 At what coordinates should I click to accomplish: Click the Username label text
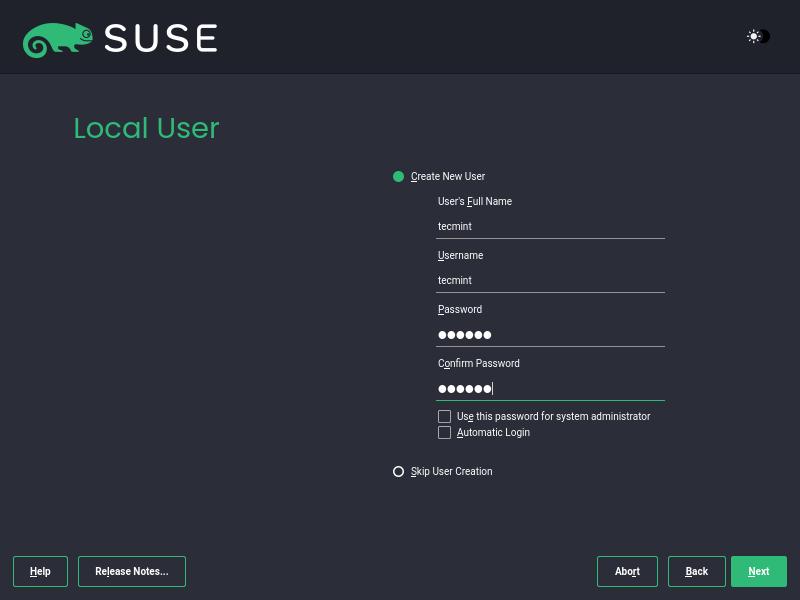461,256
